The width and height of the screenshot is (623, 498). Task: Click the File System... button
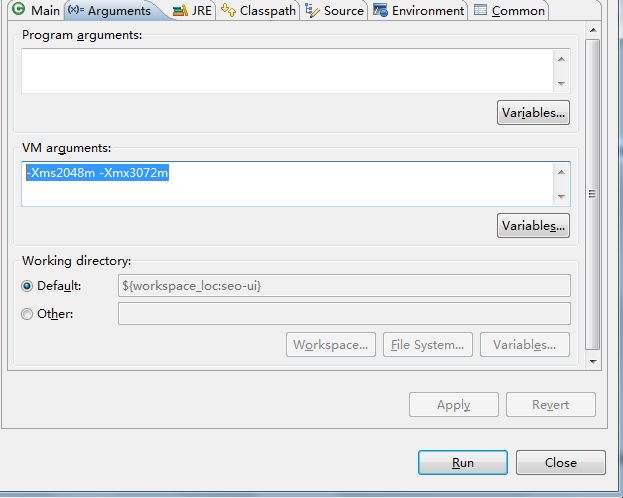point(428,345)
